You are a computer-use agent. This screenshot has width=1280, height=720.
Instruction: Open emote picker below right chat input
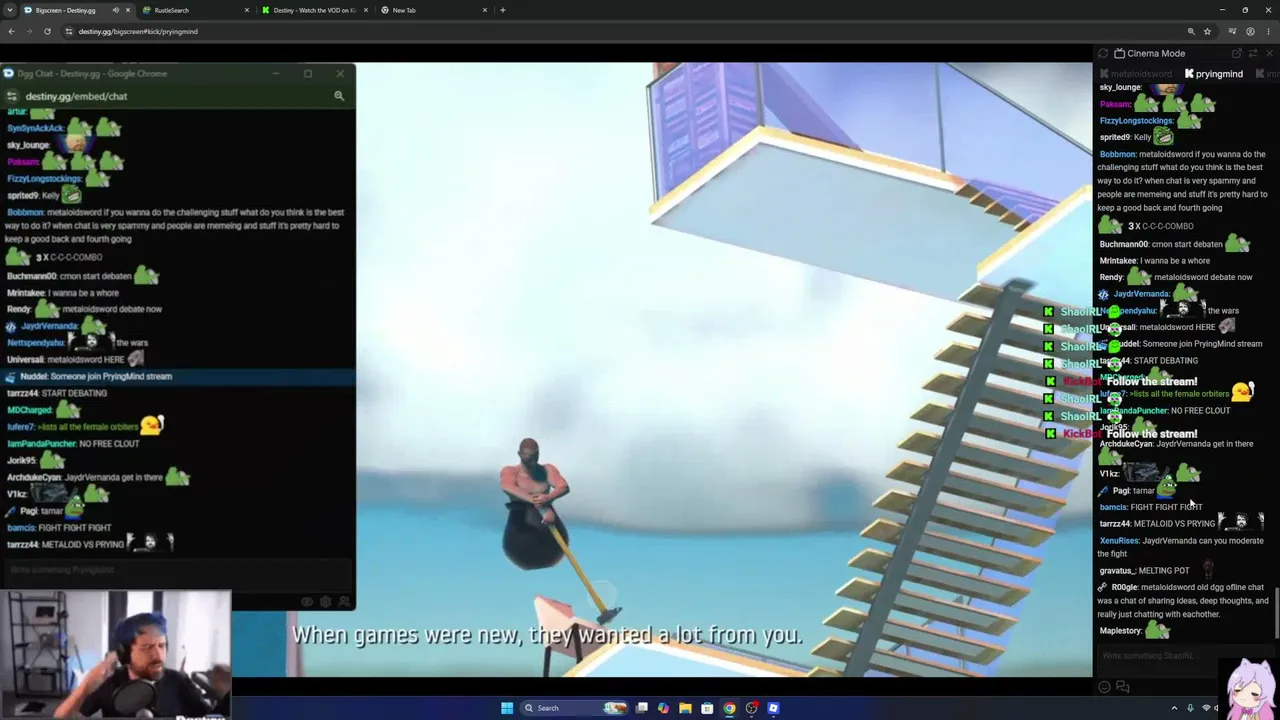(x=1104, y=687)
